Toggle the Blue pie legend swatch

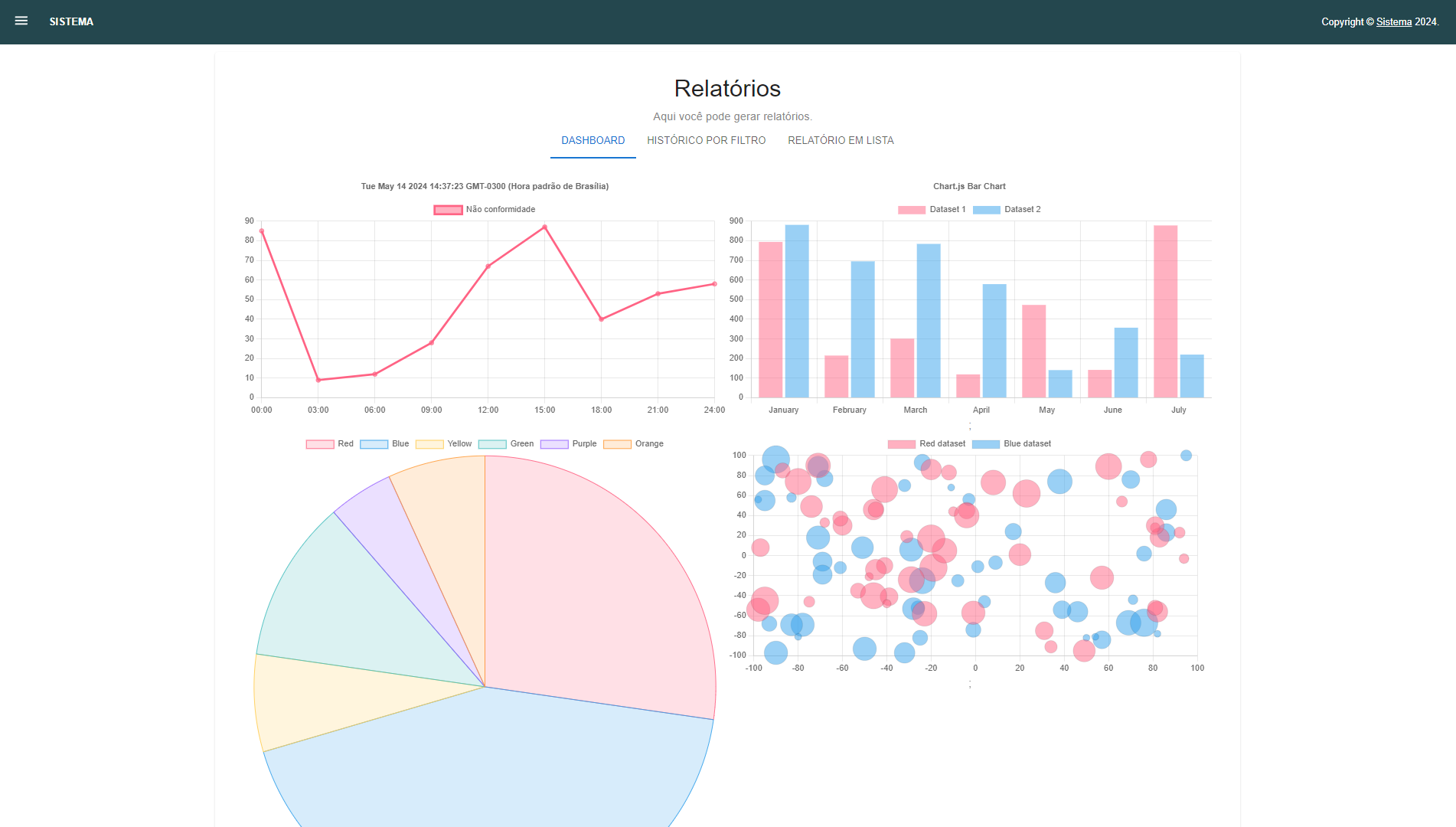[374, 444]
